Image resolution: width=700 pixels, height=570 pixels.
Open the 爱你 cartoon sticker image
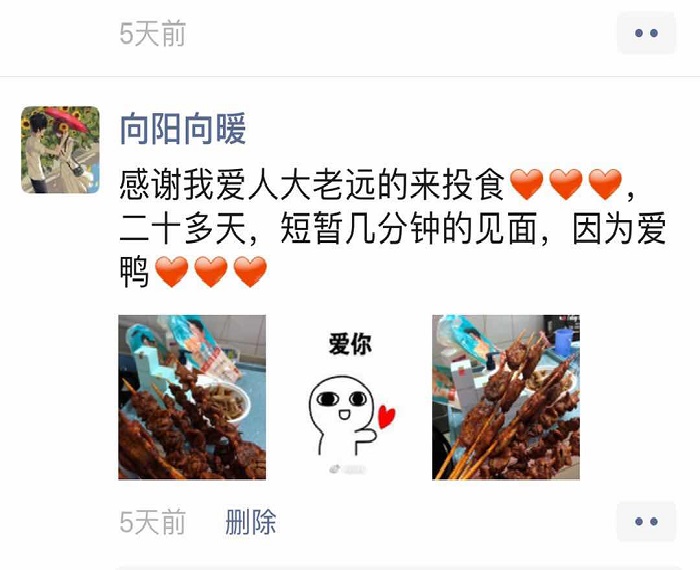pos(349,397)
